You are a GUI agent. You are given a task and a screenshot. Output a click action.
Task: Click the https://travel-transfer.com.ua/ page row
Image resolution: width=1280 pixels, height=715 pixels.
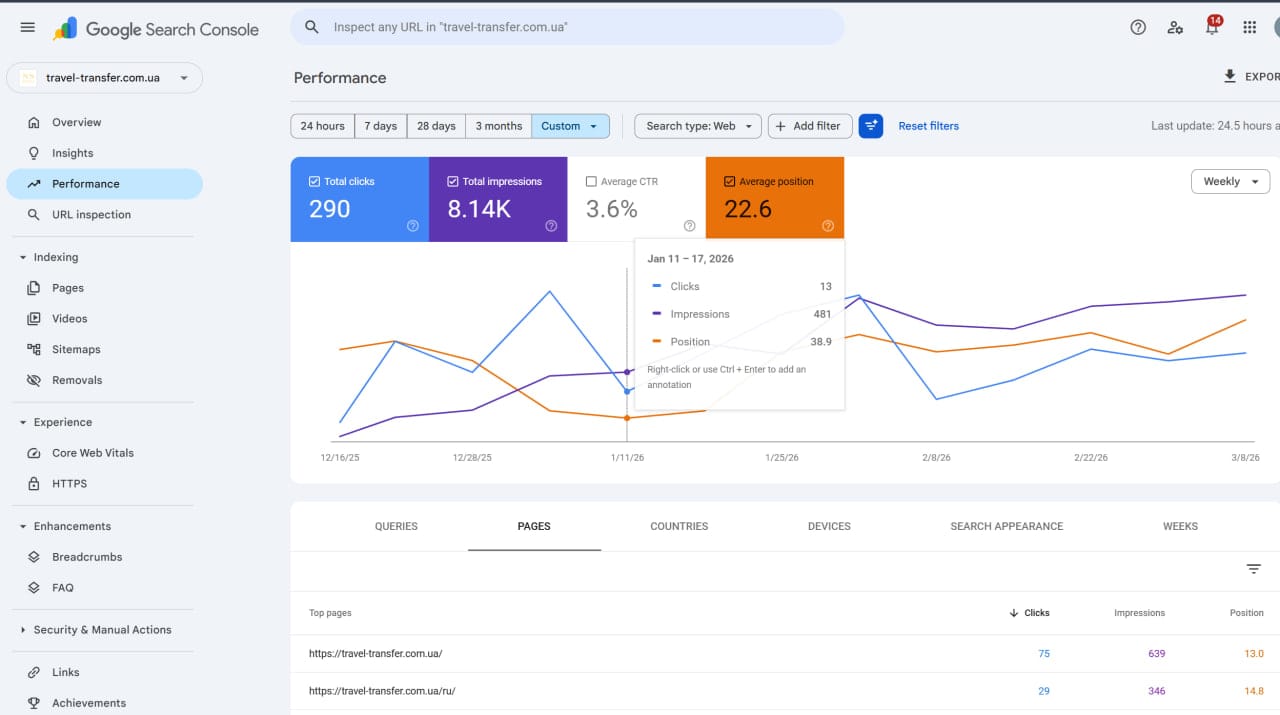point(785,654)
